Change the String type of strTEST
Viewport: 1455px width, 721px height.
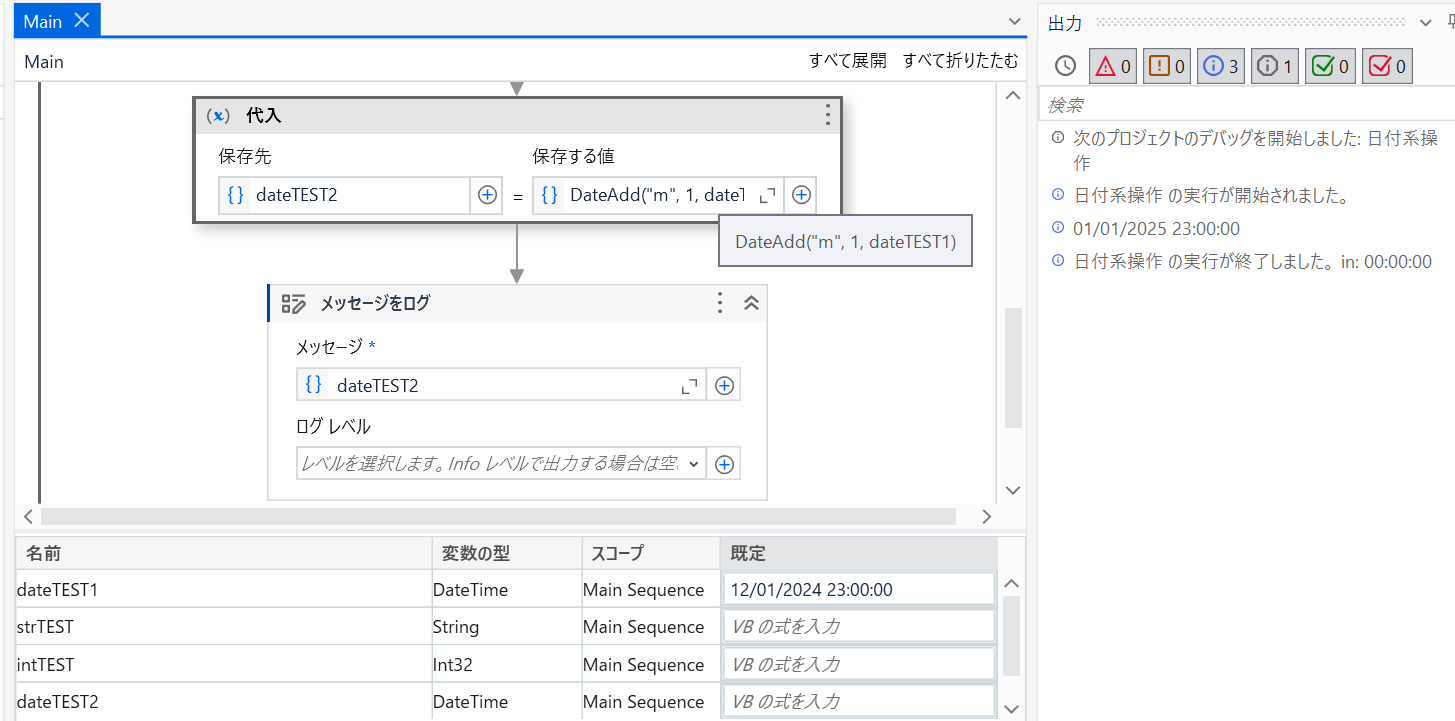506,627
